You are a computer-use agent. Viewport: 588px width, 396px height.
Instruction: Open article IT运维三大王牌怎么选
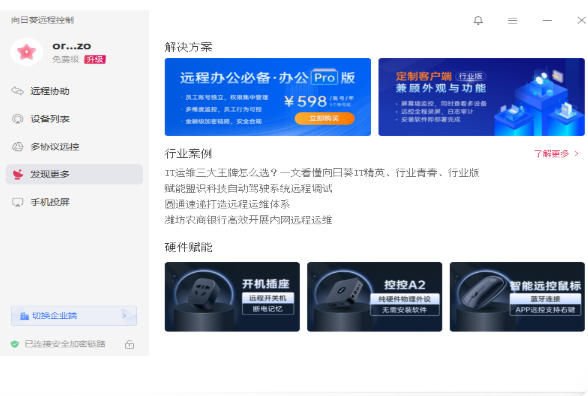(322, 172)
